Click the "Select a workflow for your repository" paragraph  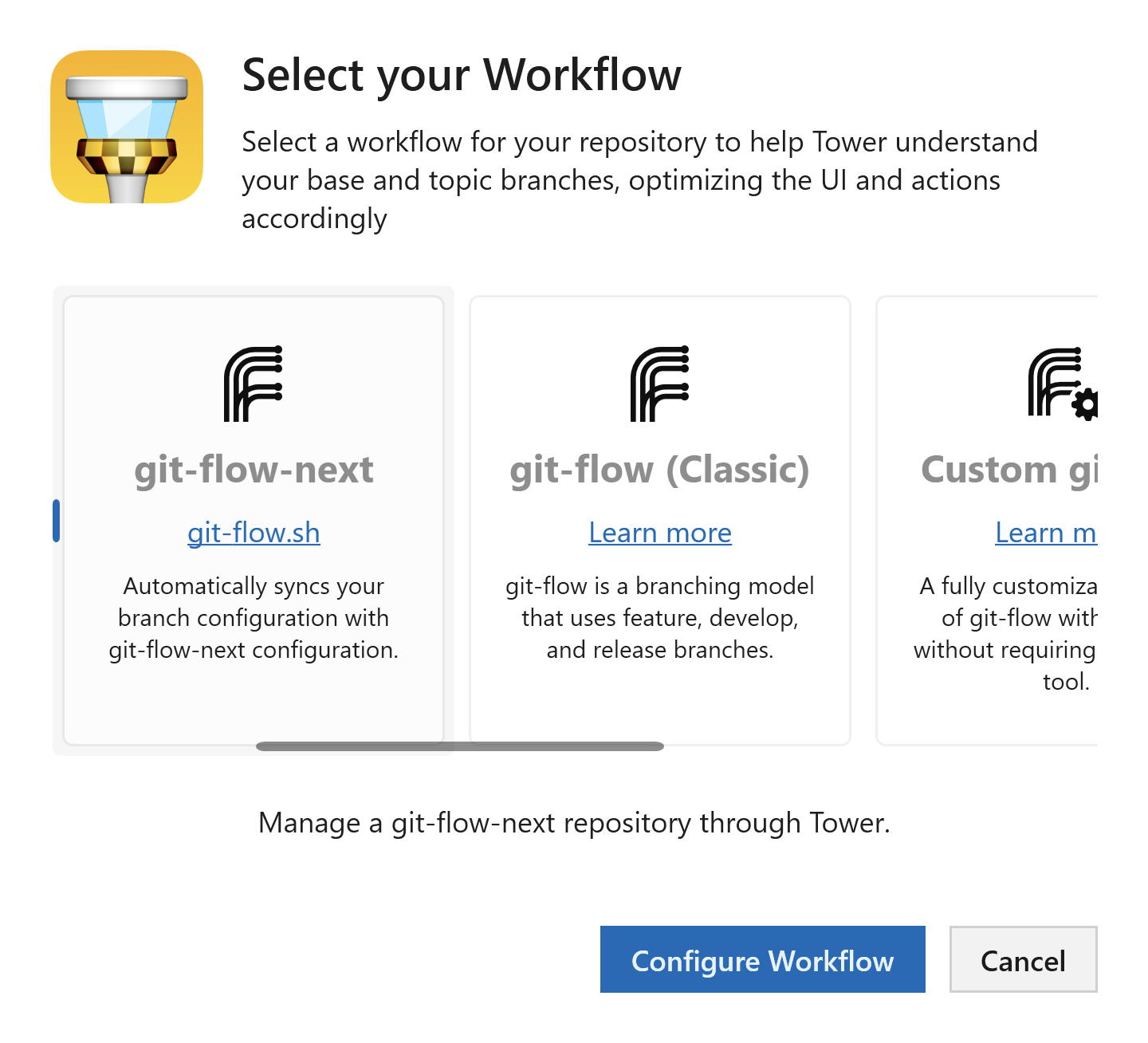[640, 180]
